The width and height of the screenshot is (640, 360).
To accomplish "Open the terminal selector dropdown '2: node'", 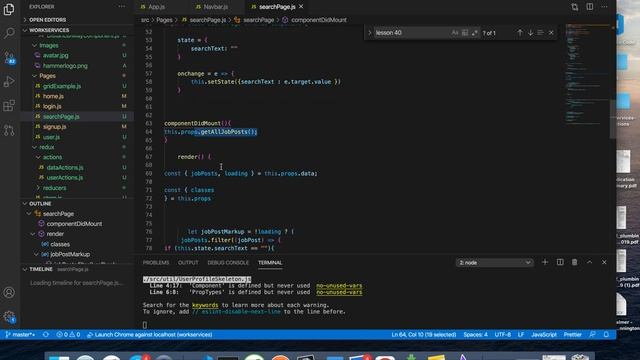I will point(494,262).
